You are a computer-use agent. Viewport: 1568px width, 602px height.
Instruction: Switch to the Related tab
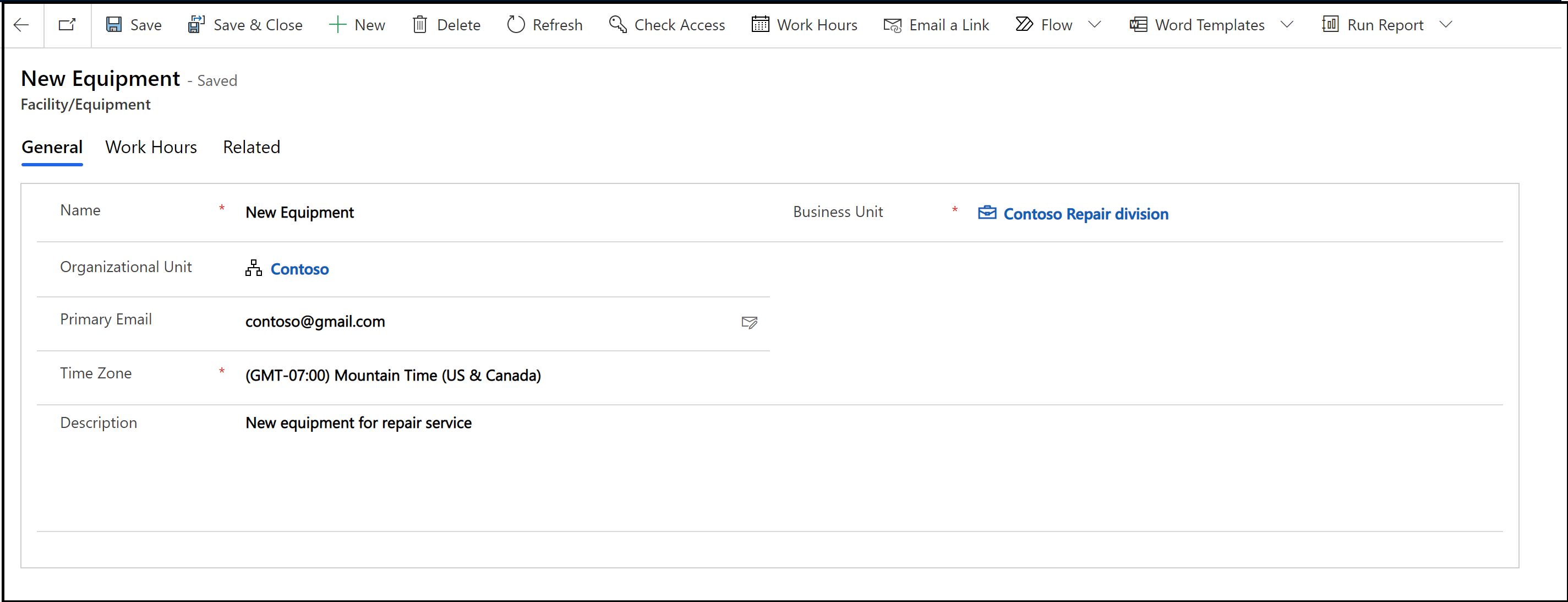250,147
